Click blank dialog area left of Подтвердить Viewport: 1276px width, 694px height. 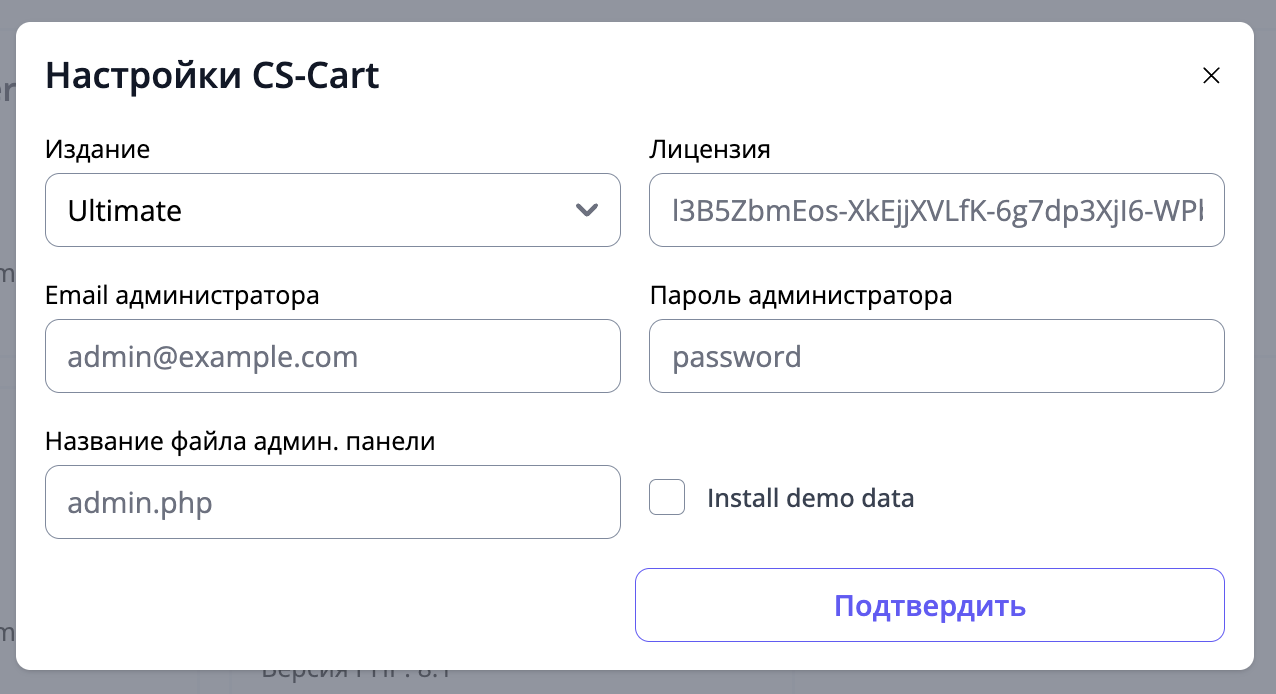tap(330, 605)
